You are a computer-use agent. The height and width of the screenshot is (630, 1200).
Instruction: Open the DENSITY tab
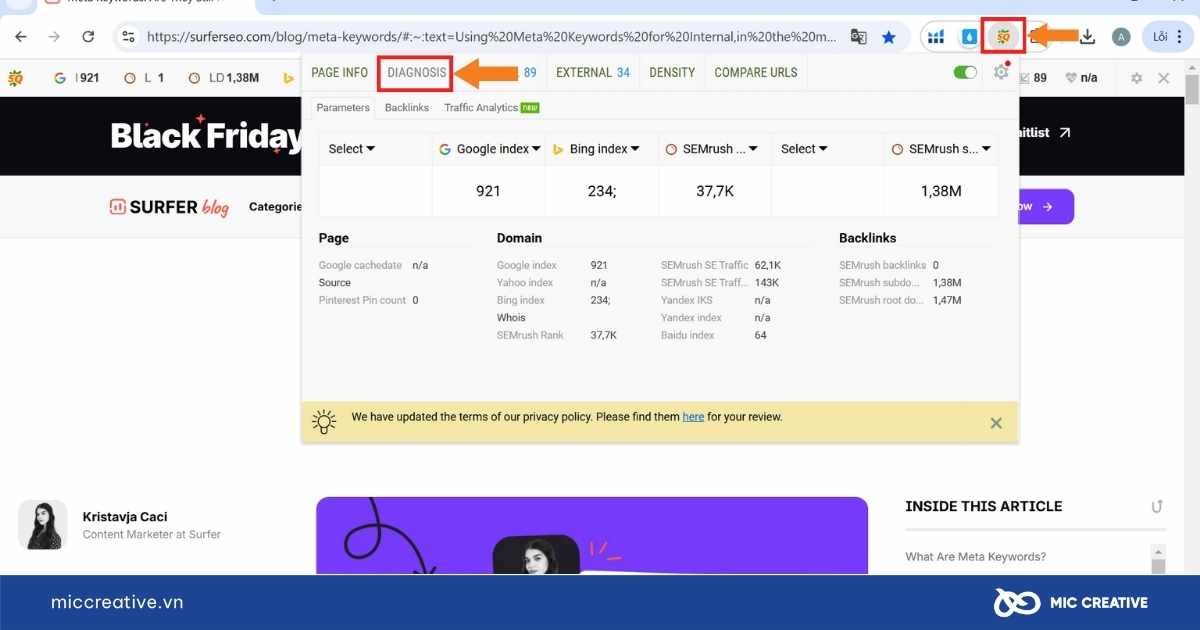[672, 73]
